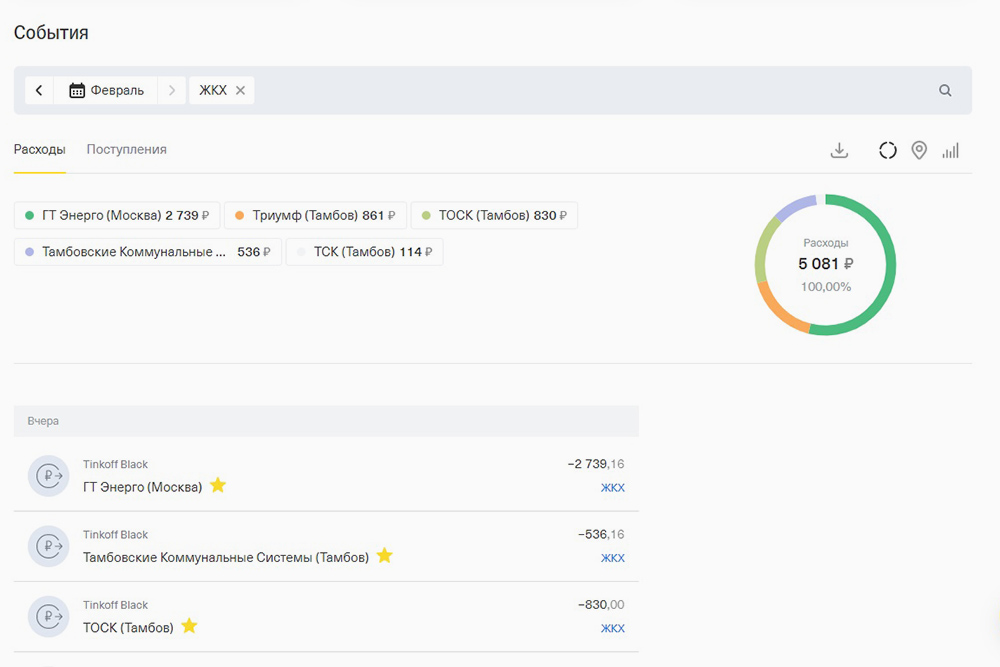The width and height of the screenshot is (1000, 667).
Task: Switch to the Расходы tab
Action: 40,149
